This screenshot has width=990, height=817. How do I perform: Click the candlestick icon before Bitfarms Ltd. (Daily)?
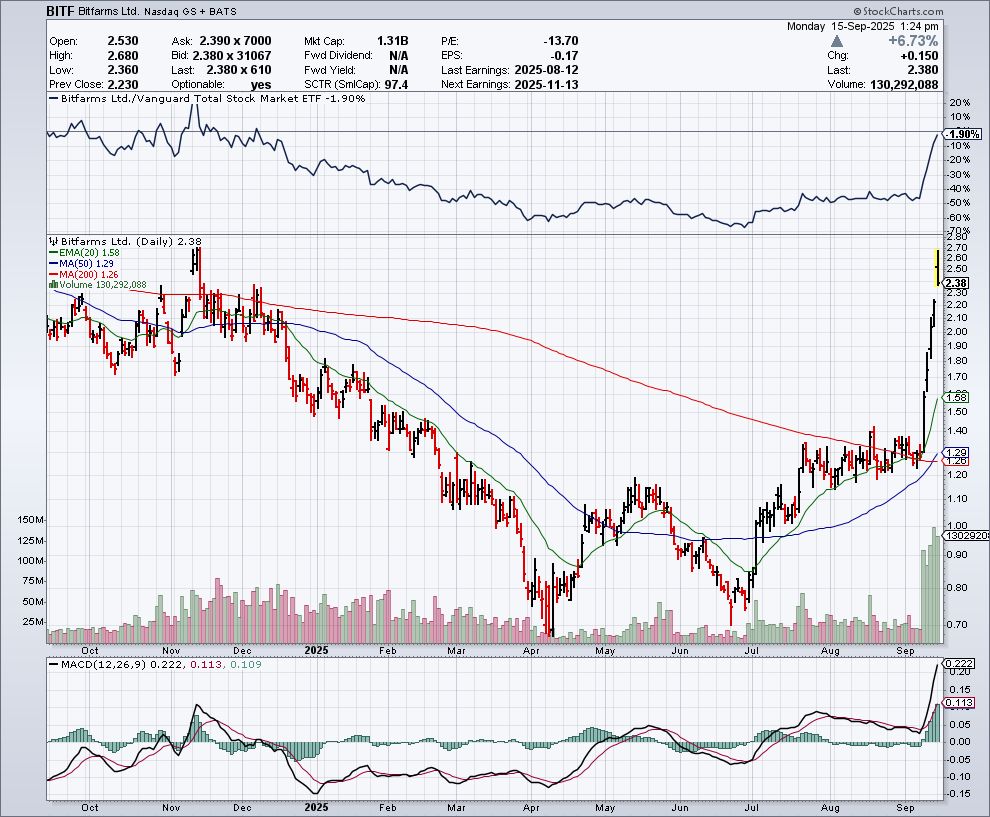(x=54, y=241)
